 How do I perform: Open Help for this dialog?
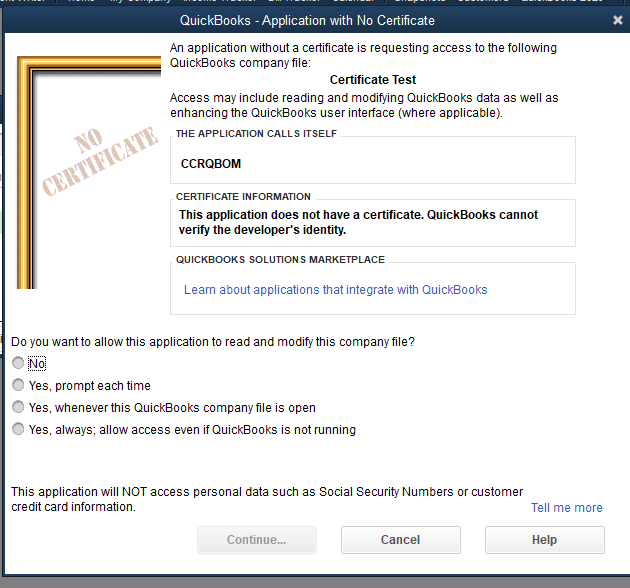tap(544, 540)
